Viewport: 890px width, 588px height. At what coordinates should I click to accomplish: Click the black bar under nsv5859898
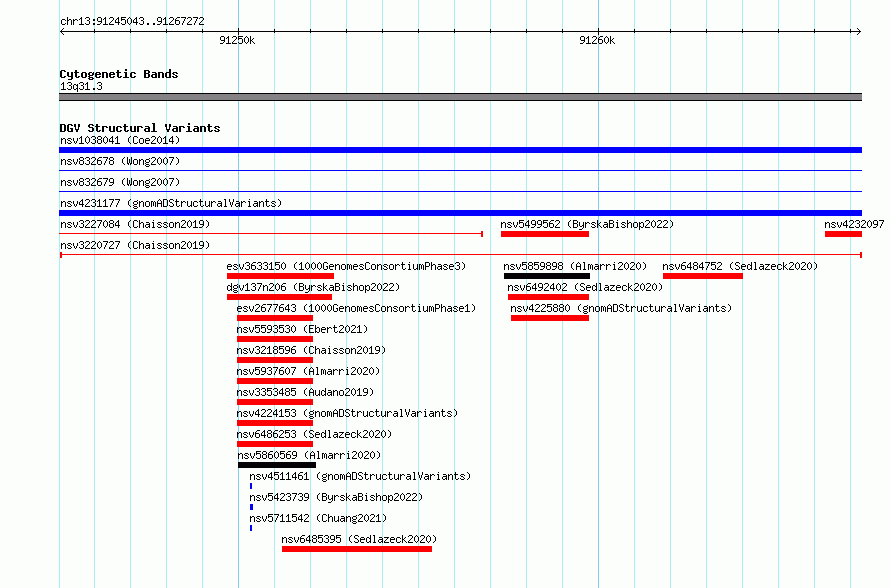click(x=547, y=276)
